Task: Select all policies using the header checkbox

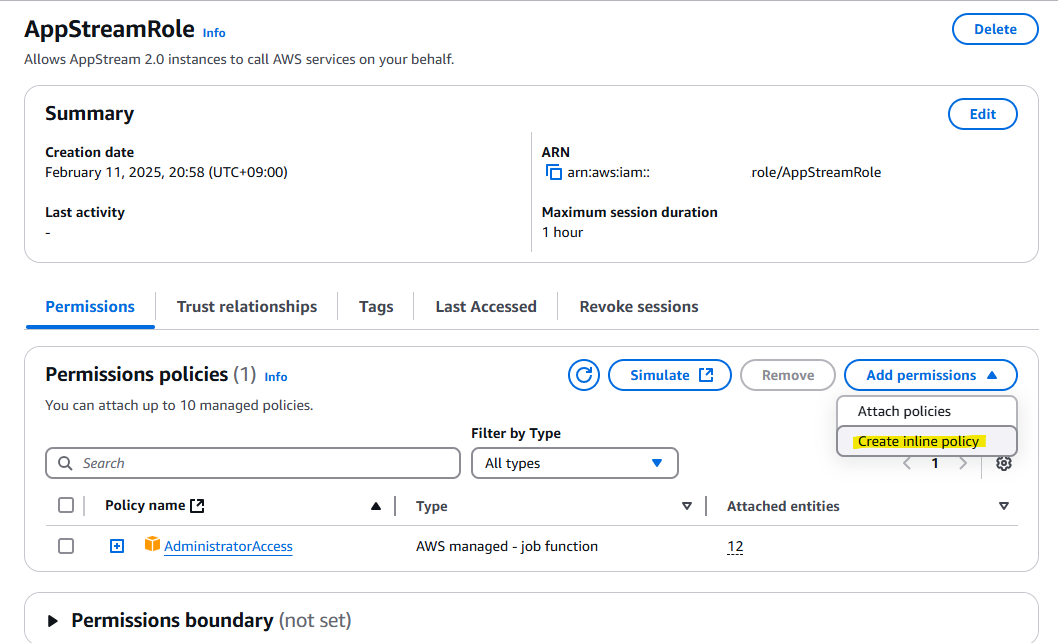Action: tap(66, 505)
